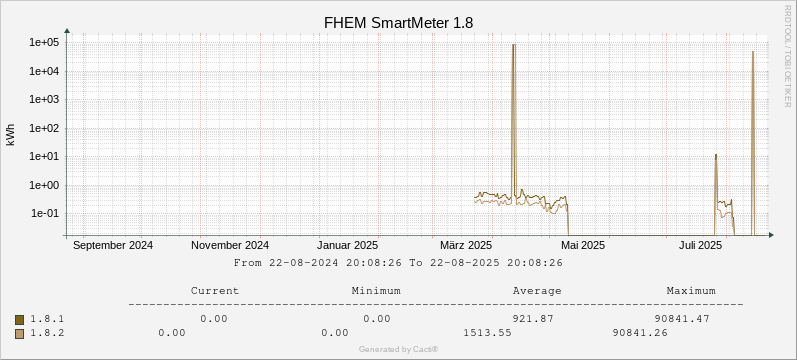Select the März 2025 axis label
The width and height of the screenshot is (797, 360).
click(x=466, y=245)
